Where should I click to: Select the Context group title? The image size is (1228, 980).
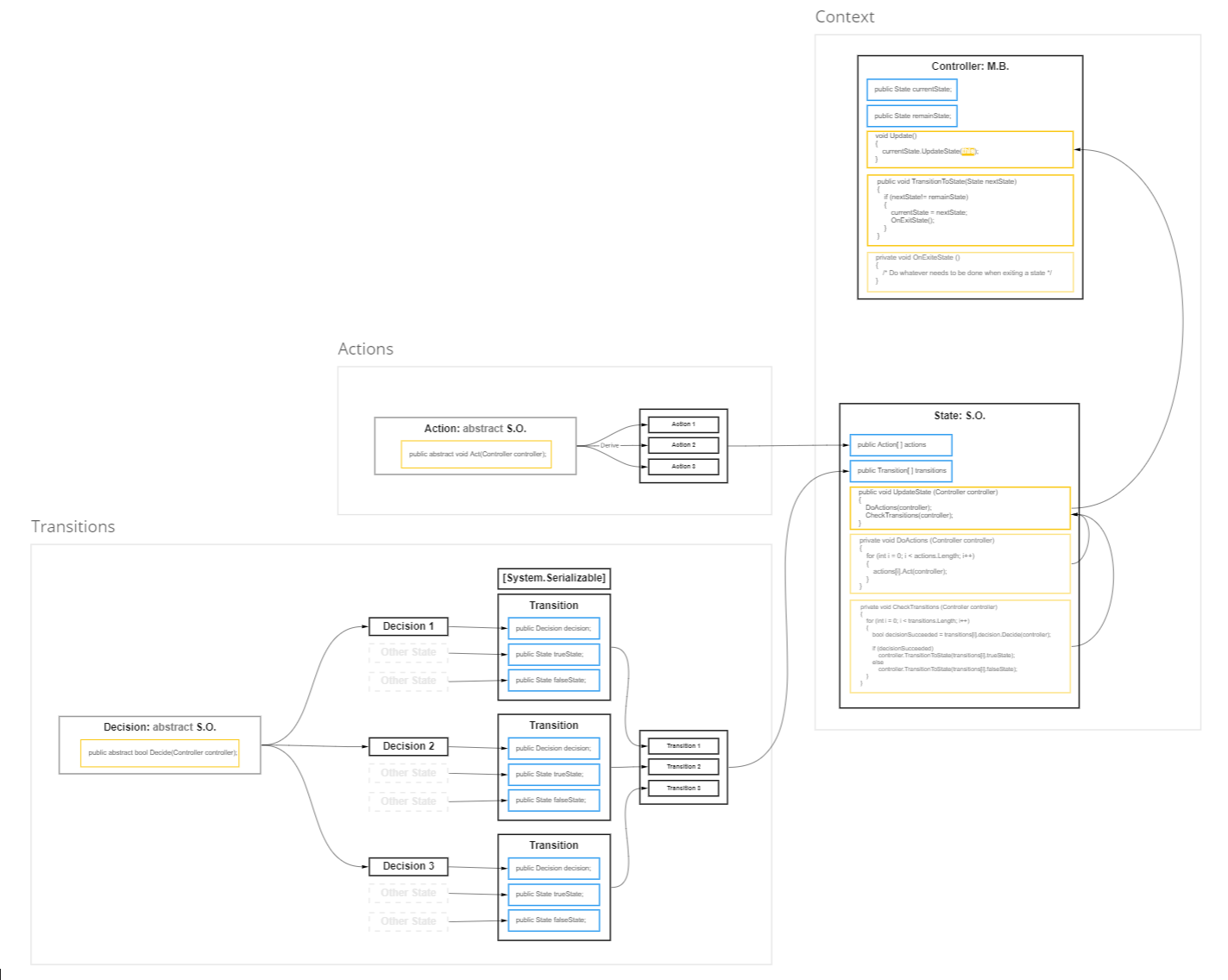click(x=844, y=16)
